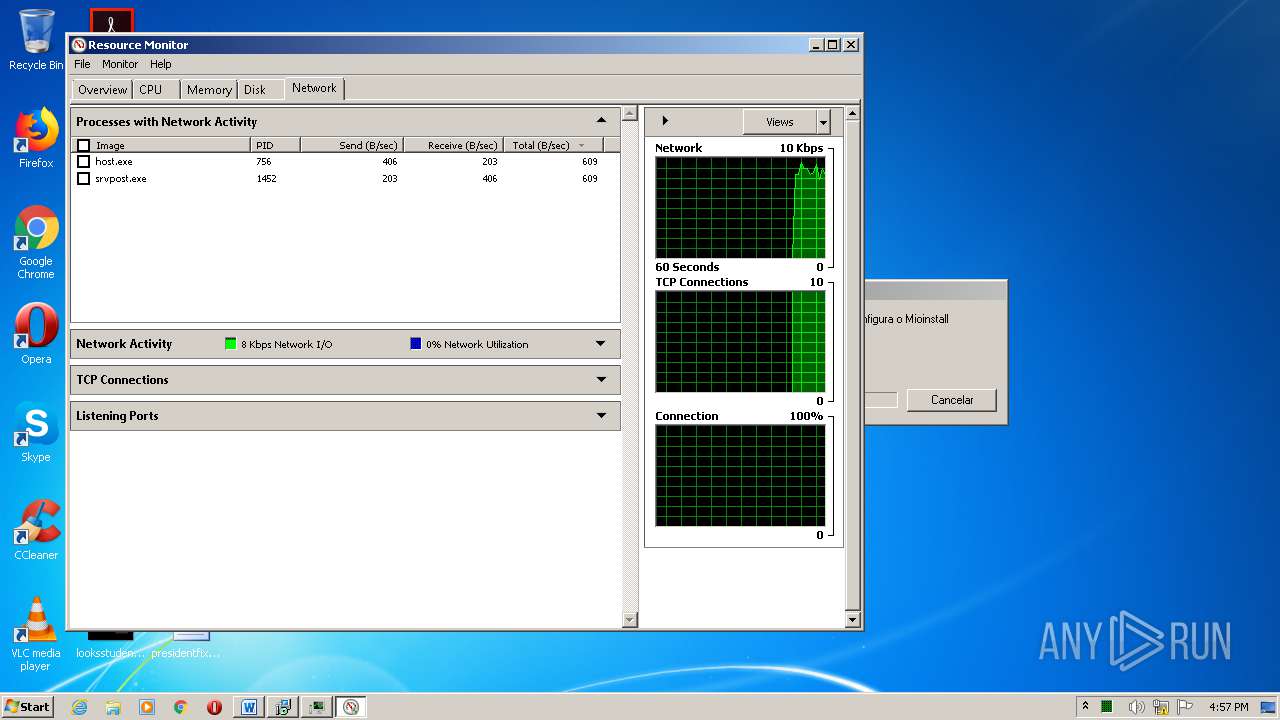Open VLC media player shortcut
The image size is (1280, 720).
[36, 634]
